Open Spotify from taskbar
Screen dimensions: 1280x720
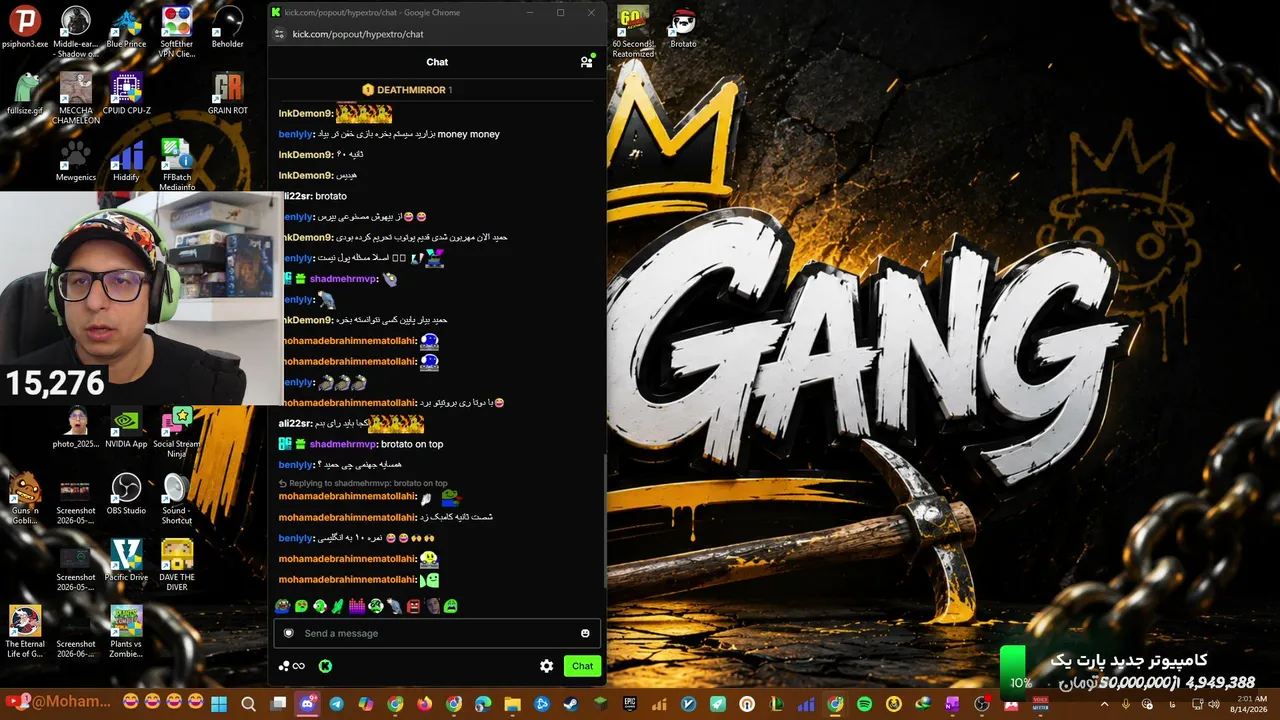(x=865, y=704)
